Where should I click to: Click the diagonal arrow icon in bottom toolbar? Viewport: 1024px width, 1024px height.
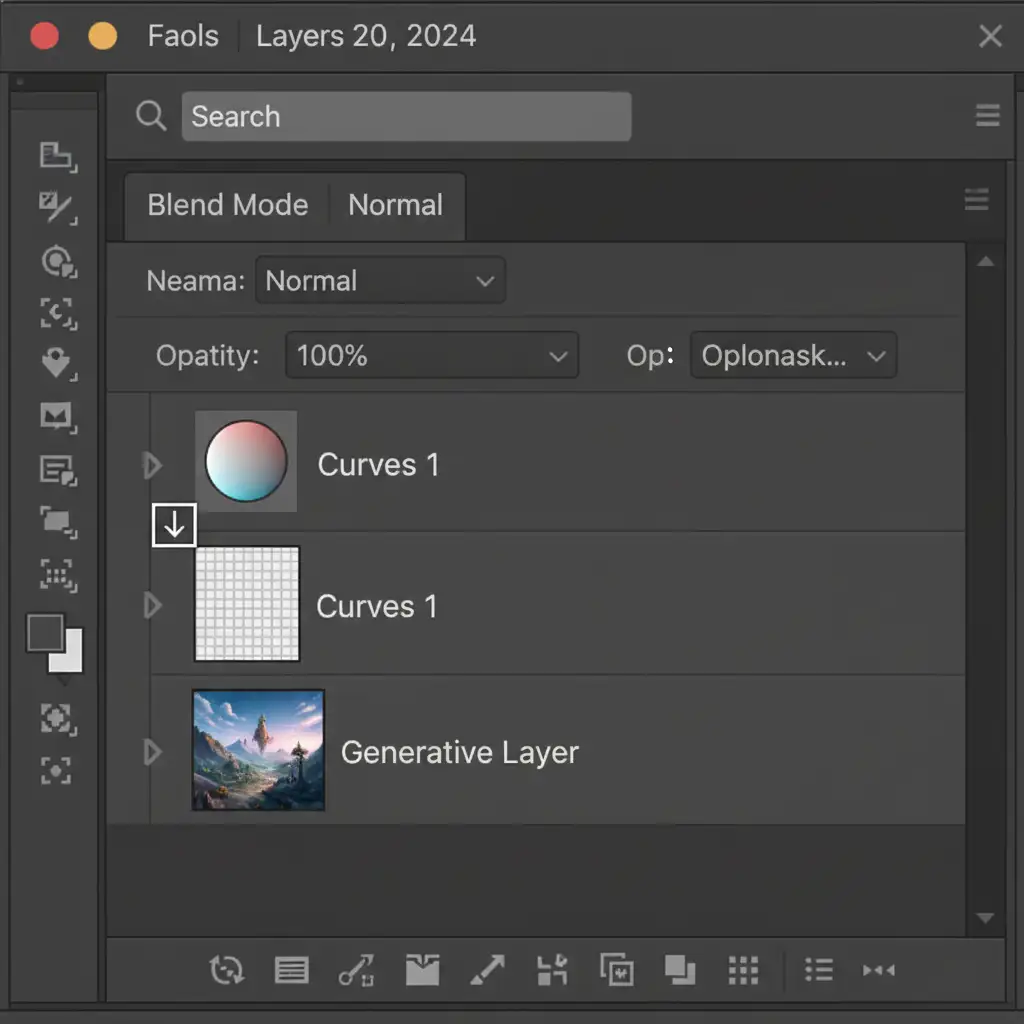(x=487, y=969)
